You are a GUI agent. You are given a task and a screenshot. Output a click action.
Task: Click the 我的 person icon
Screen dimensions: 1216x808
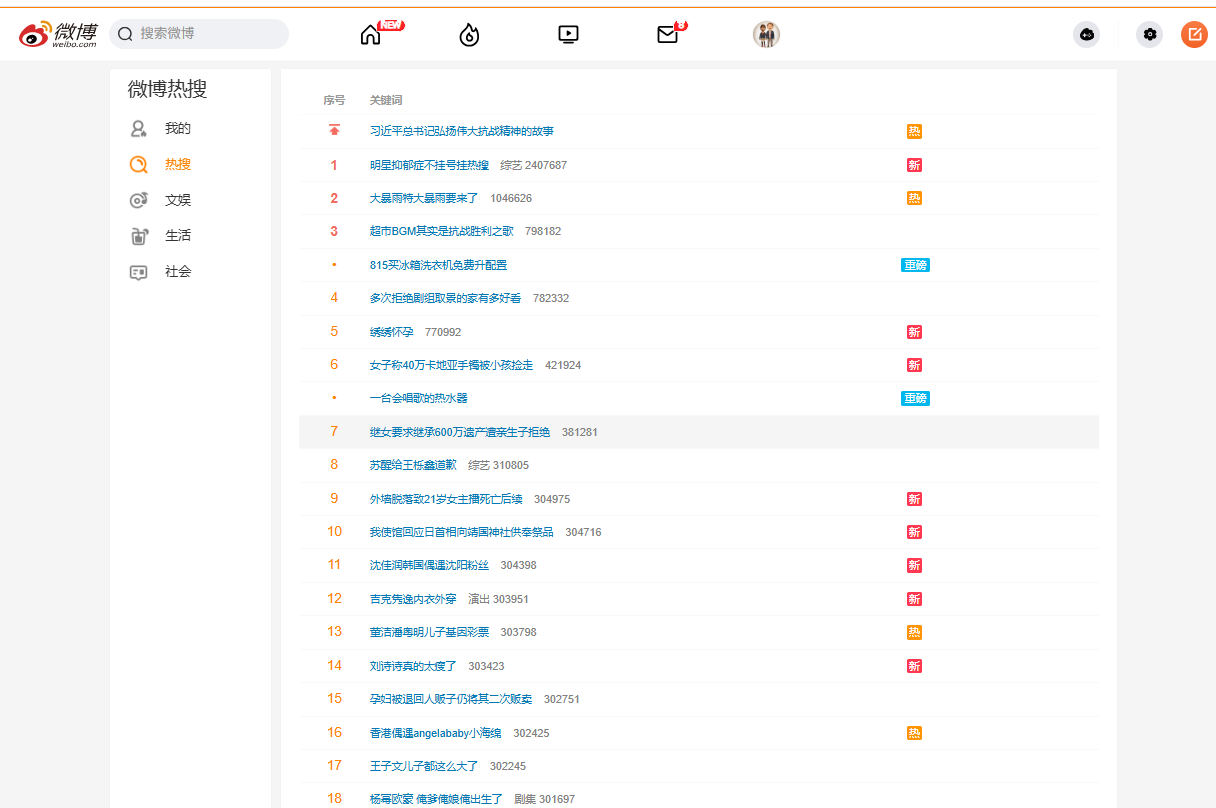pyautogui.click(x=139, y=129)
